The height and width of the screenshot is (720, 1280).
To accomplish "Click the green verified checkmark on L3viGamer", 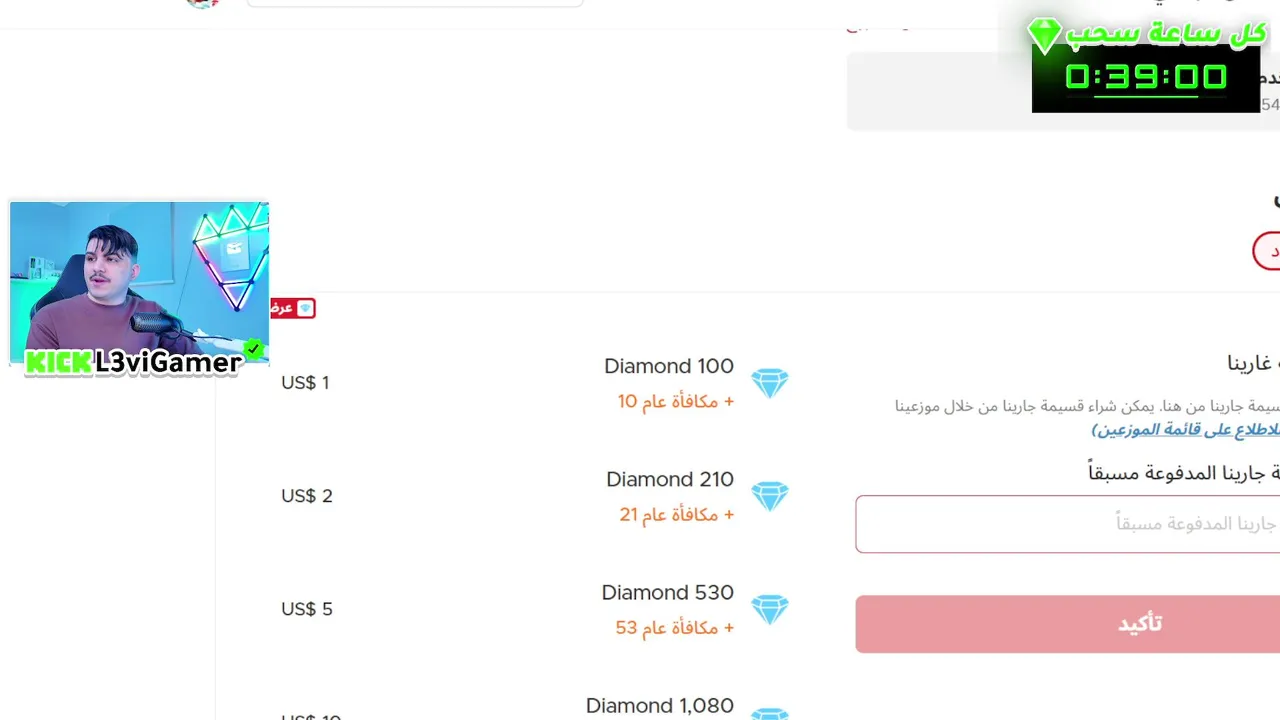I will (254, 350).
